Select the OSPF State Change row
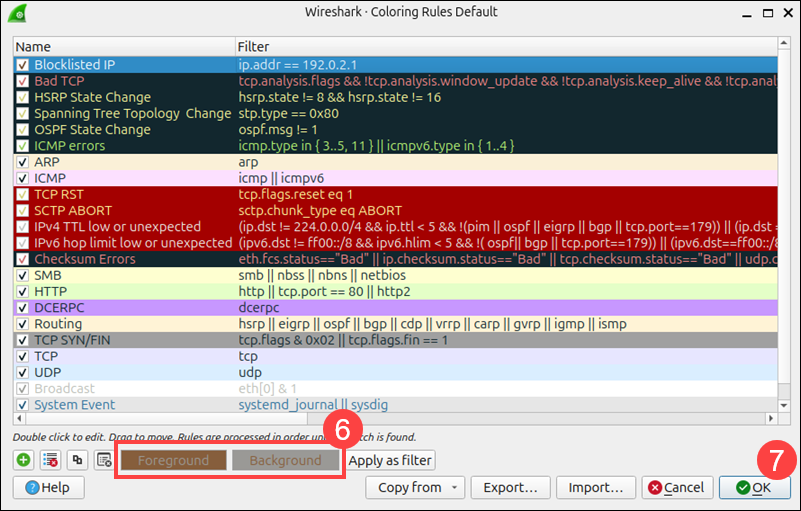Viewport: 801px width, 511px height. [395, 130]
